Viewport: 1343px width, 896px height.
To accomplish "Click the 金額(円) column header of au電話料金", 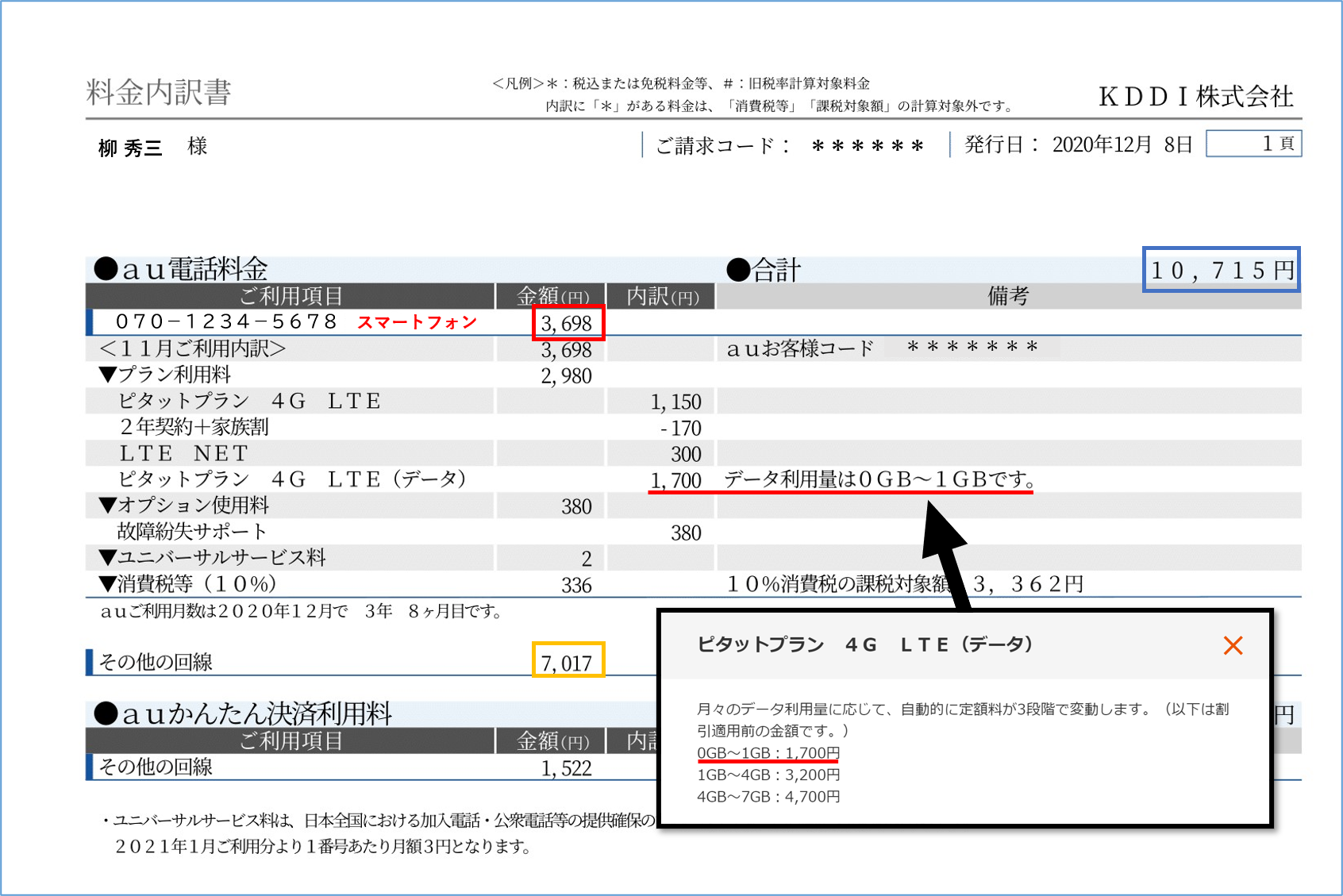I will (x=551, y=296).
